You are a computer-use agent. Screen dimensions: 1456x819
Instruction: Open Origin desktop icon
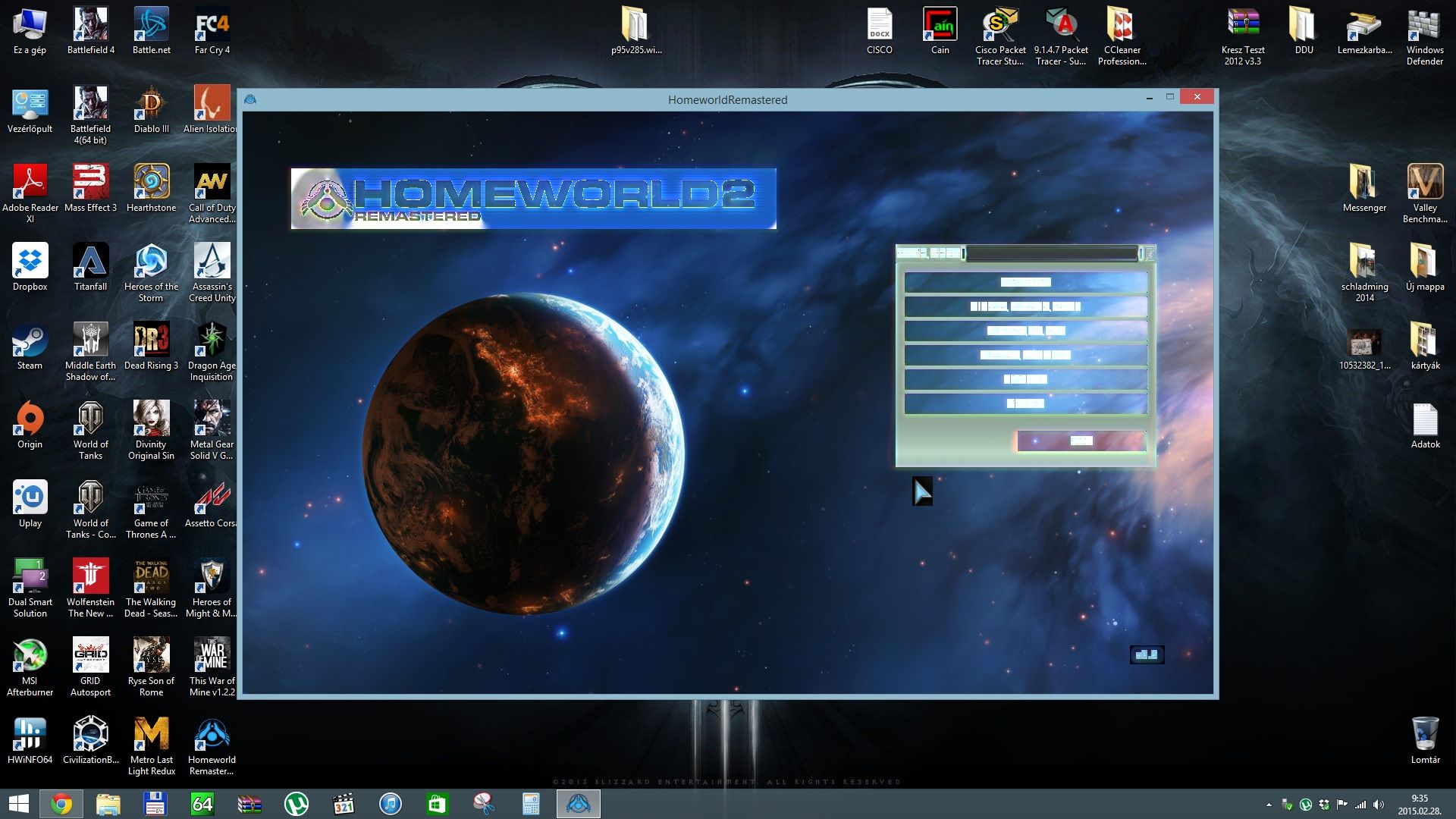pyautogui.click(x=30, y=425)
